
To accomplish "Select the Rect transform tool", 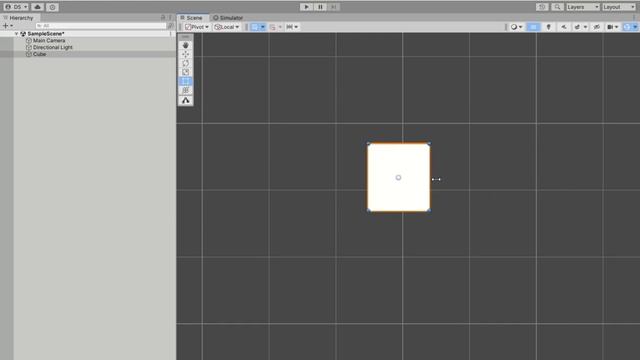I will point(186,81).
